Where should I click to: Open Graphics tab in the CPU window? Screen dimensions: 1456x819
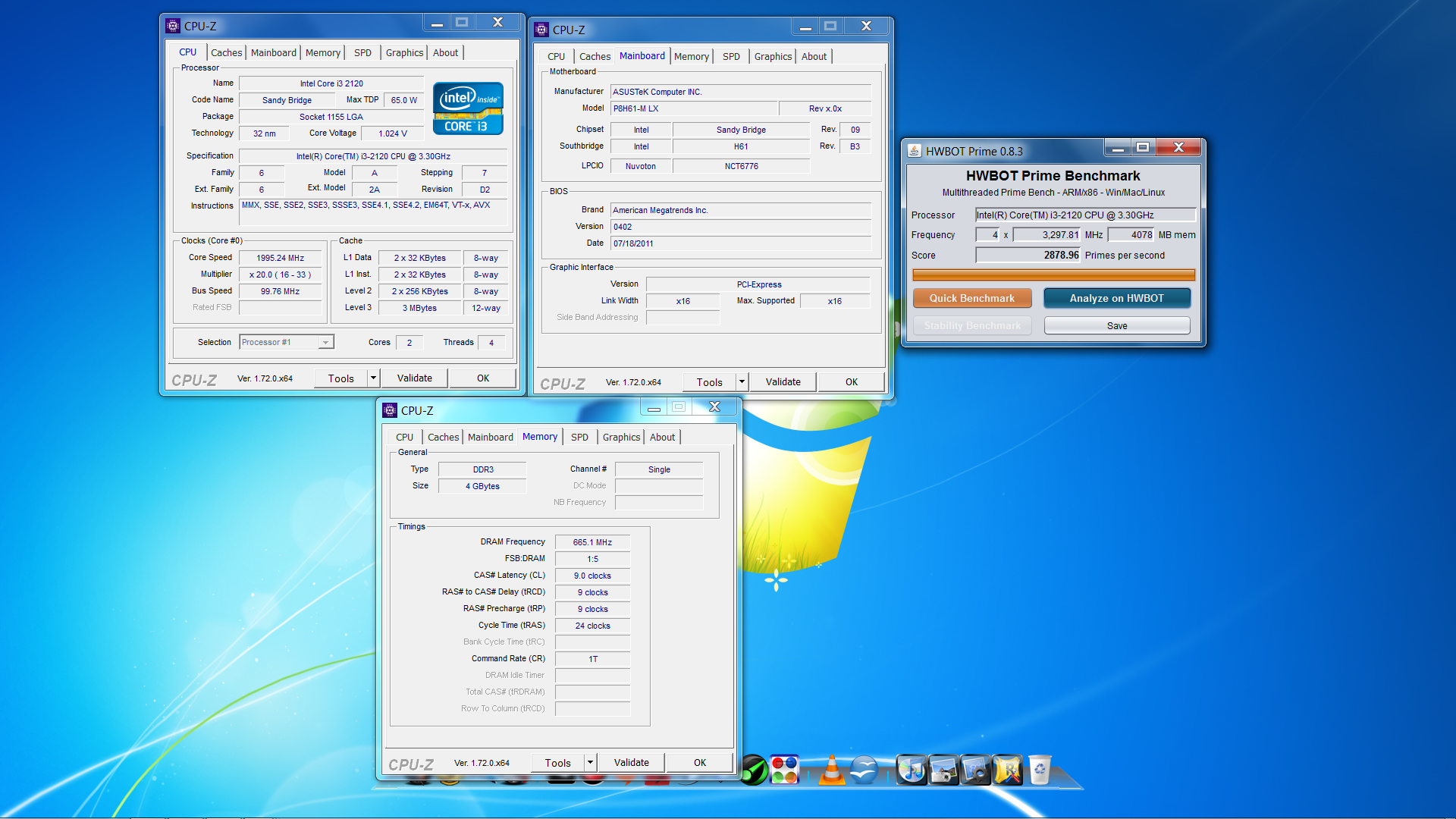click(x=404, y=52)
